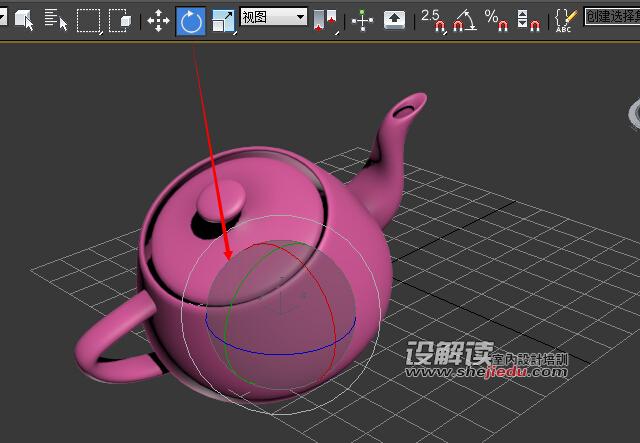This screenshot has height=443, width=640.
Task: Choose the Rectangular Selection Region tool
Action: click(x=89, y=19)
